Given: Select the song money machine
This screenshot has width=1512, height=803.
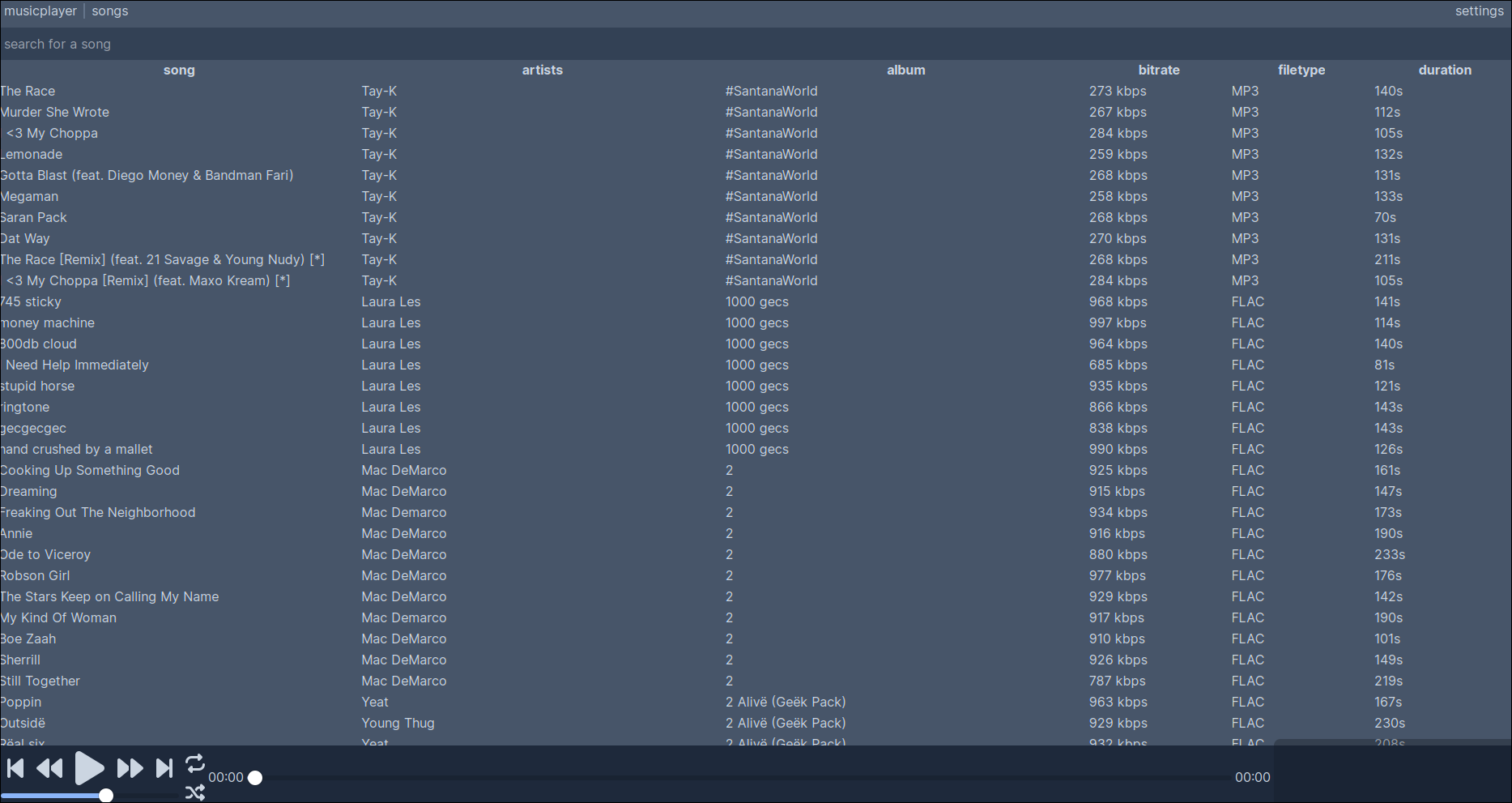Looking at the screenshot, I should click(47, 323).
